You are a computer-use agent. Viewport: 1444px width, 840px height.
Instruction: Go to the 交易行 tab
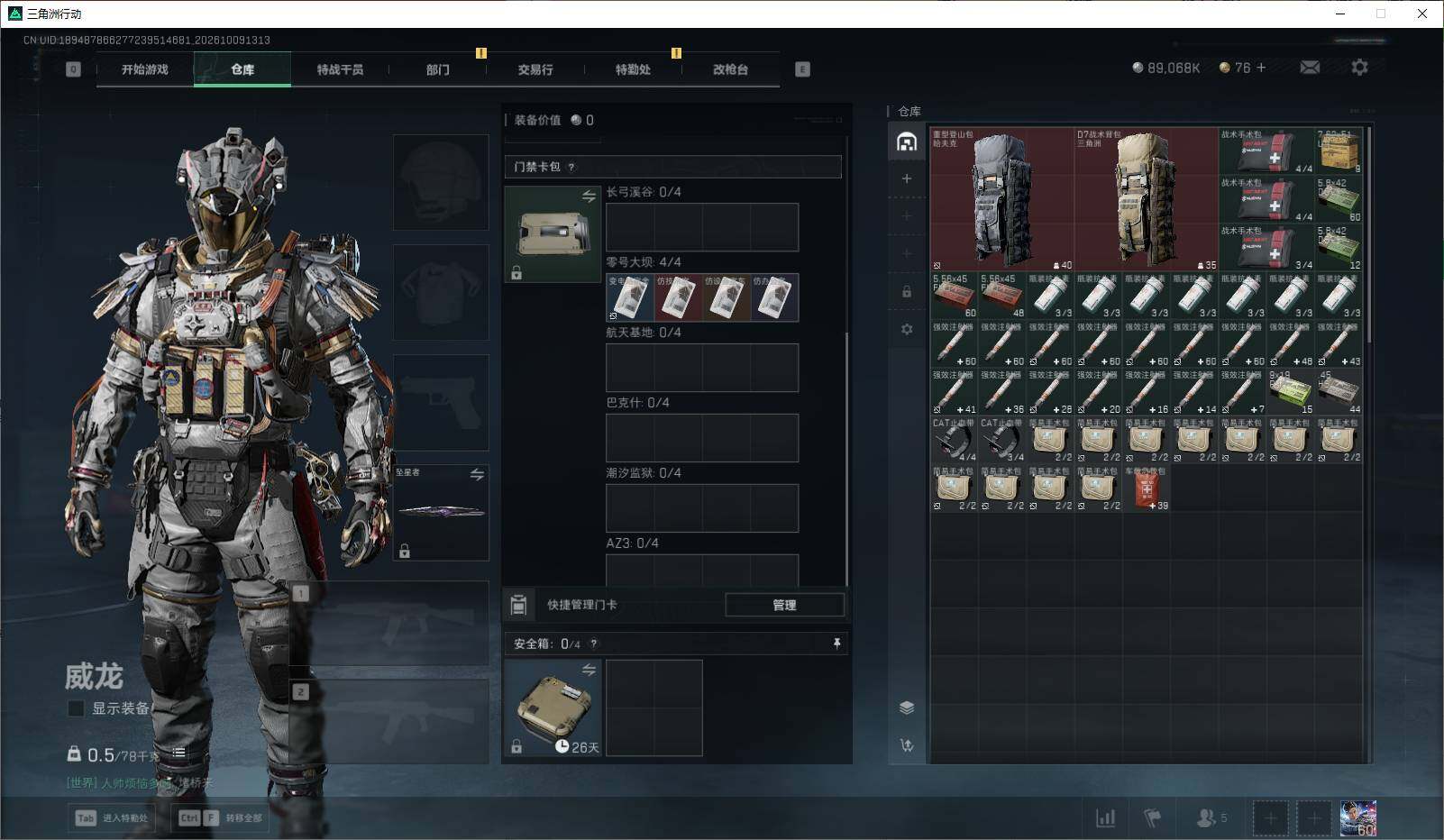tap(535, 69)
